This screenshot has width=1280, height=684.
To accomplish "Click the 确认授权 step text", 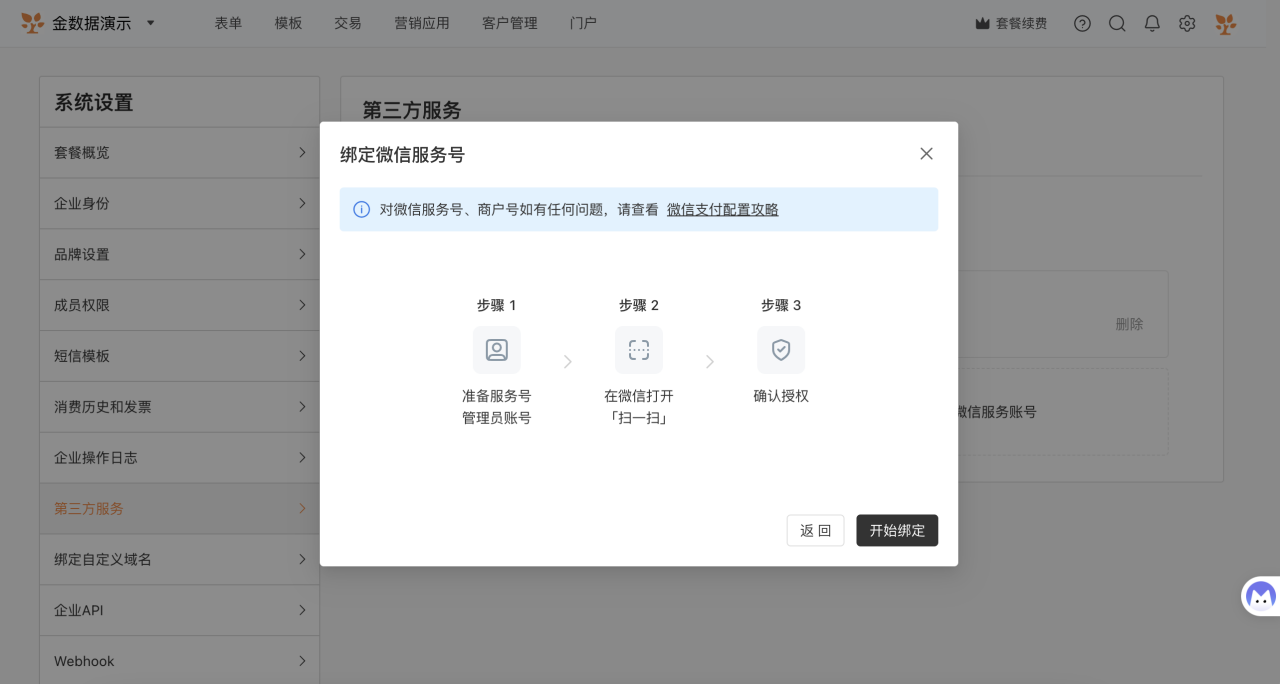I will pos(781,396).
